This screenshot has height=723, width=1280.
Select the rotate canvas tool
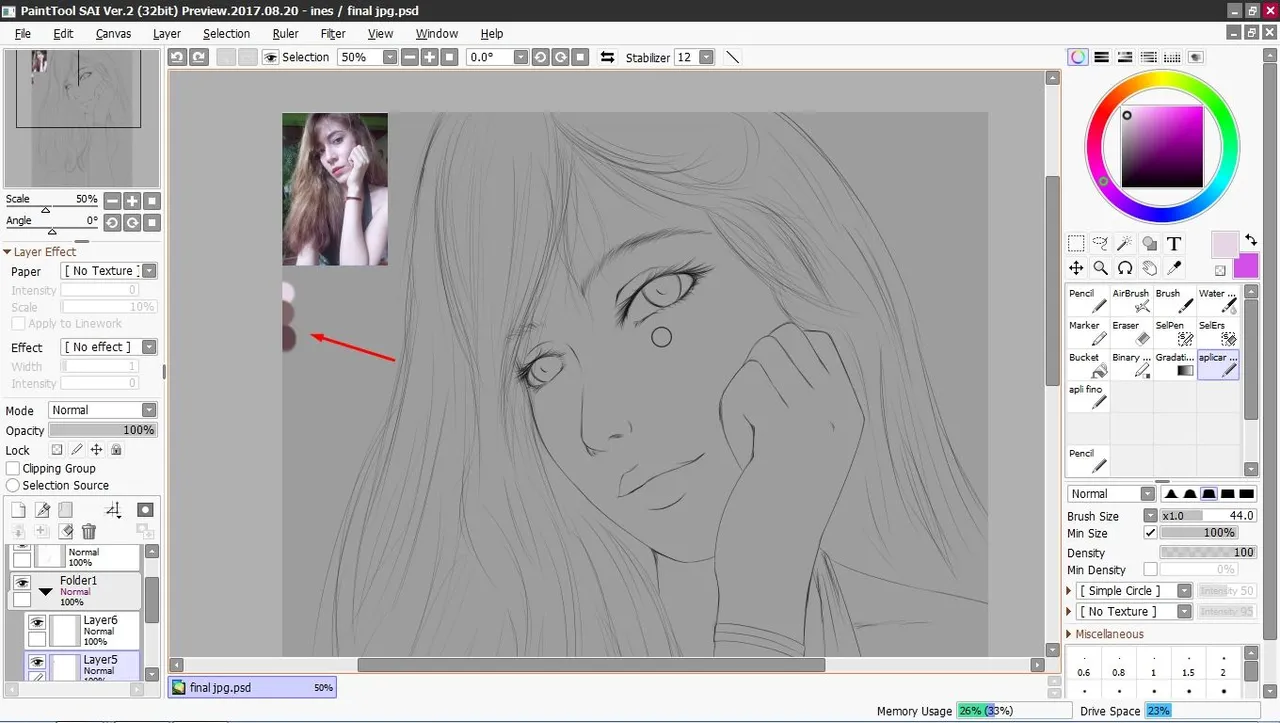1125,268
